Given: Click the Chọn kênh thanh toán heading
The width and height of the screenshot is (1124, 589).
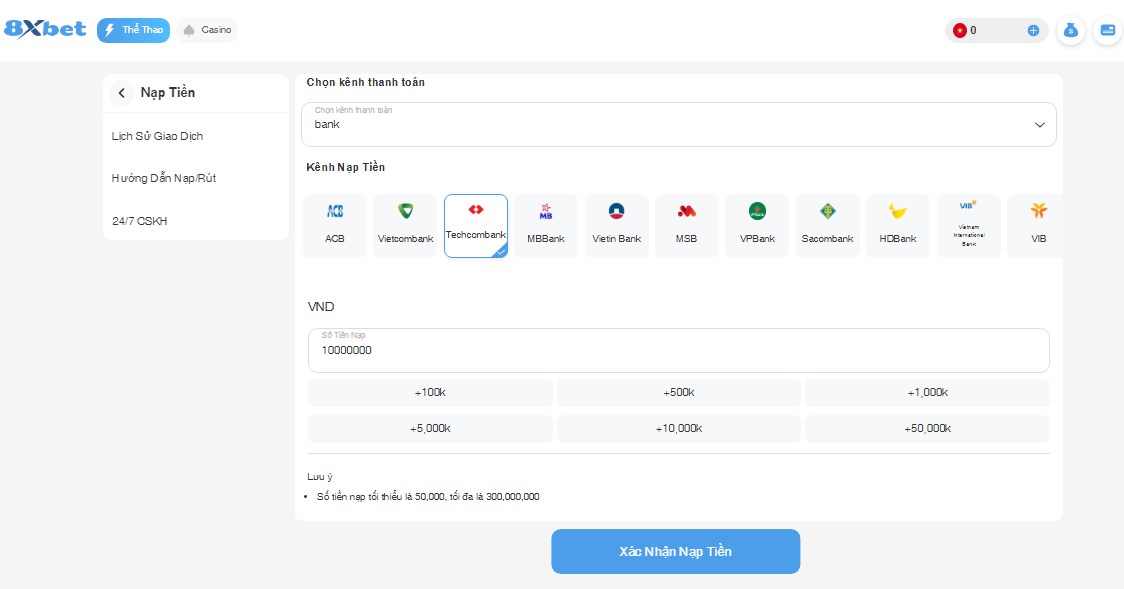Looking at the screenshot, I should pyautogui.click(x=366, y=82).
